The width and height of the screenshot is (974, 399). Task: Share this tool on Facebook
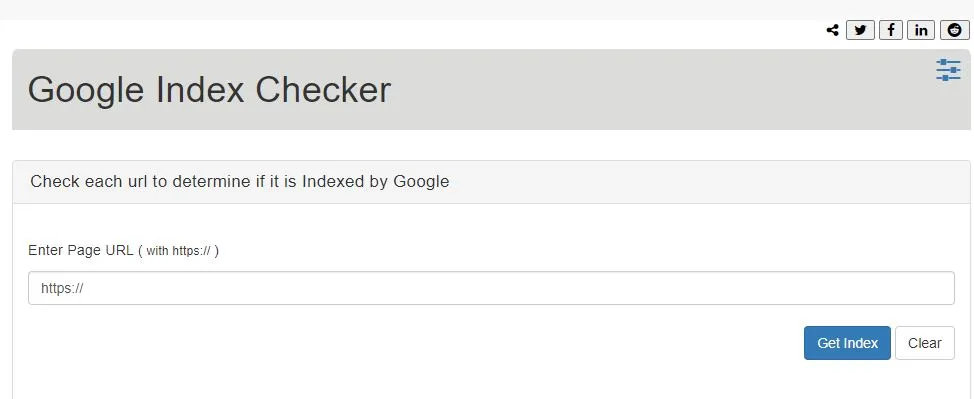[891, 30]
